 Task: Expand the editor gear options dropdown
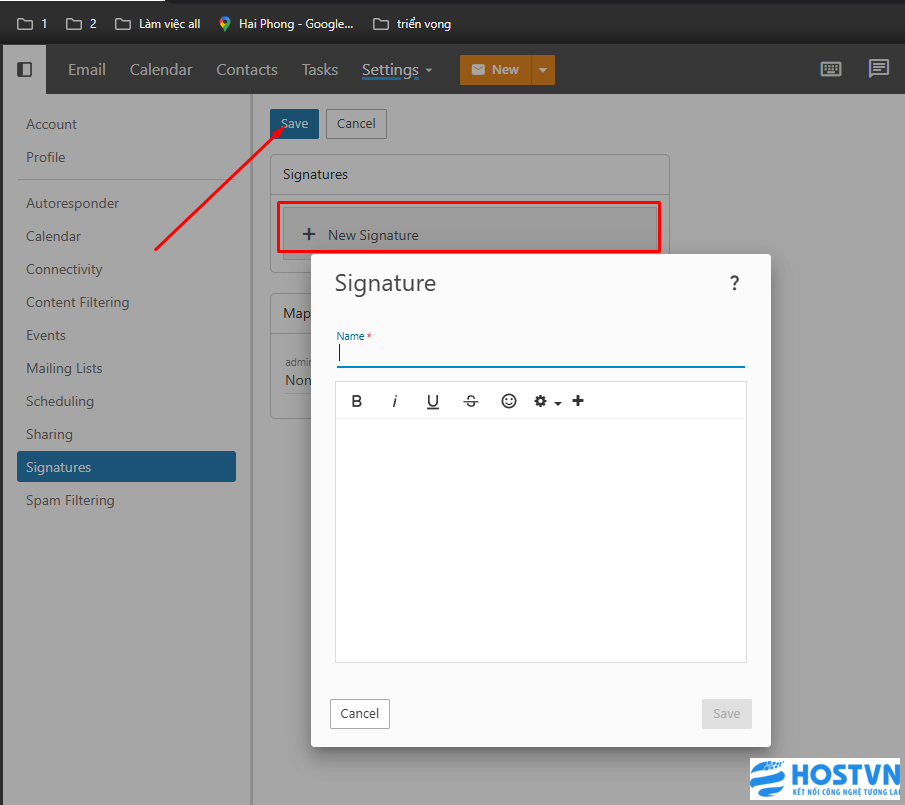tap(547, 401)
